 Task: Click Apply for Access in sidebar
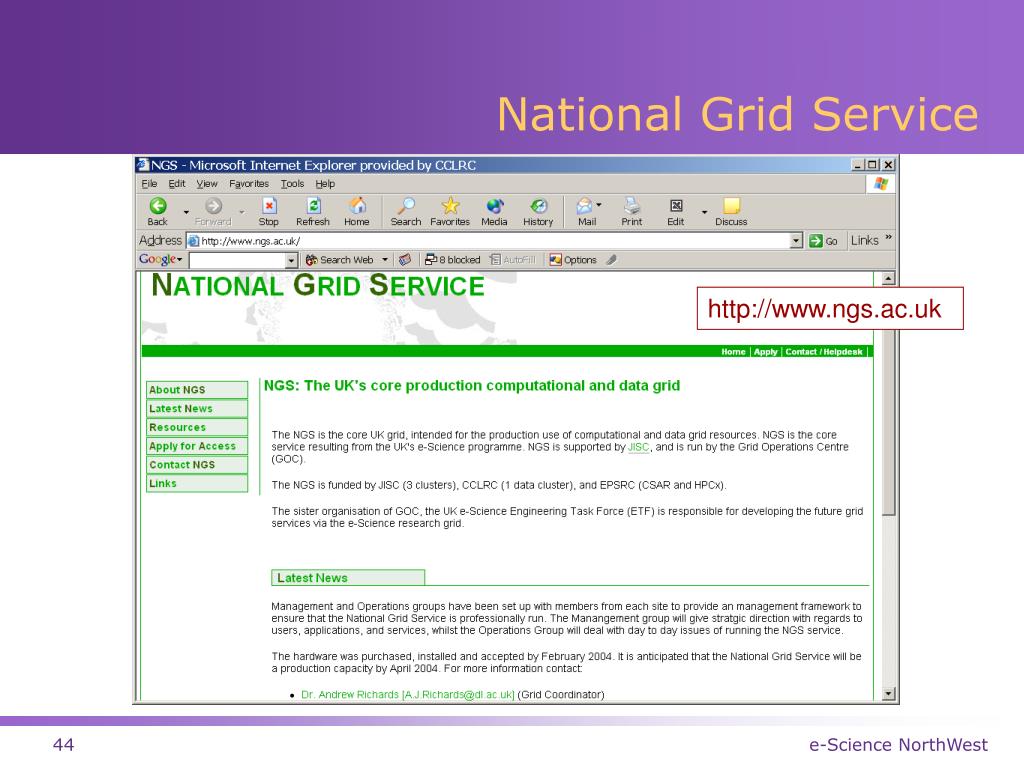click(197, 446)
